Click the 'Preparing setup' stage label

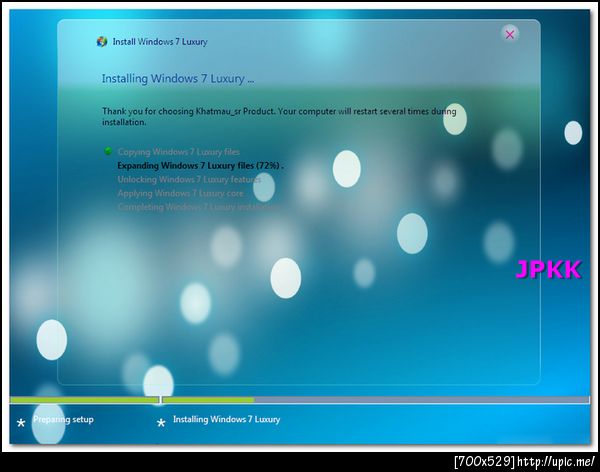pyautogui.click(x=64, y=419)
